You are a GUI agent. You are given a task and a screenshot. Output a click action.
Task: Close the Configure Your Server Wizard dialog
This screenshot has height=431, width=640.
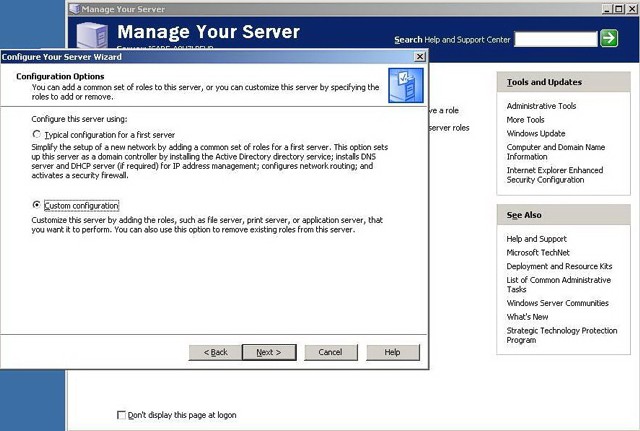coord(420,57)
